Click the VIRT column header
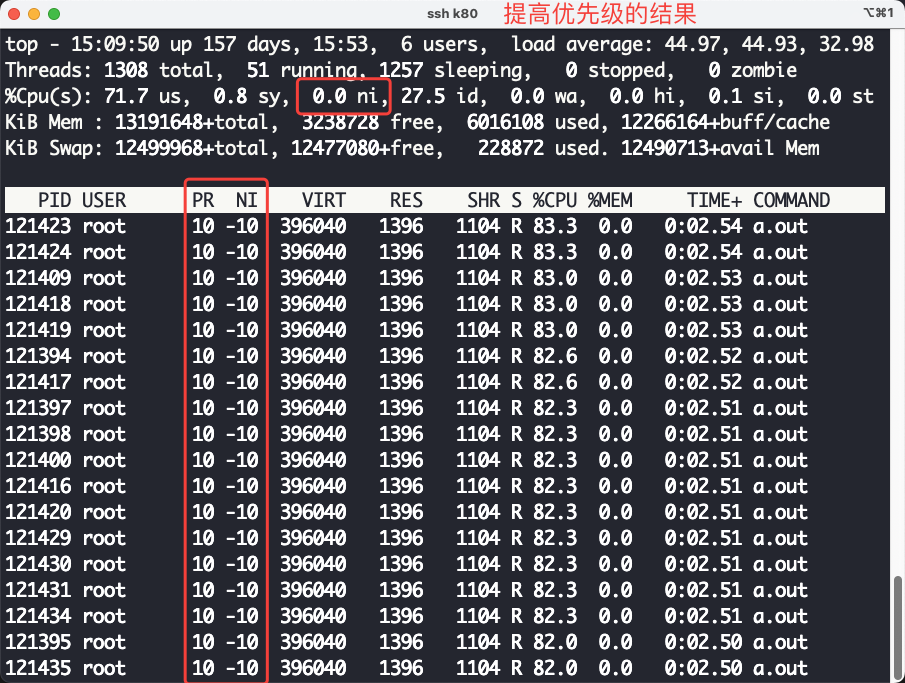This screenshot has width=905, height=683. point(322,200)
